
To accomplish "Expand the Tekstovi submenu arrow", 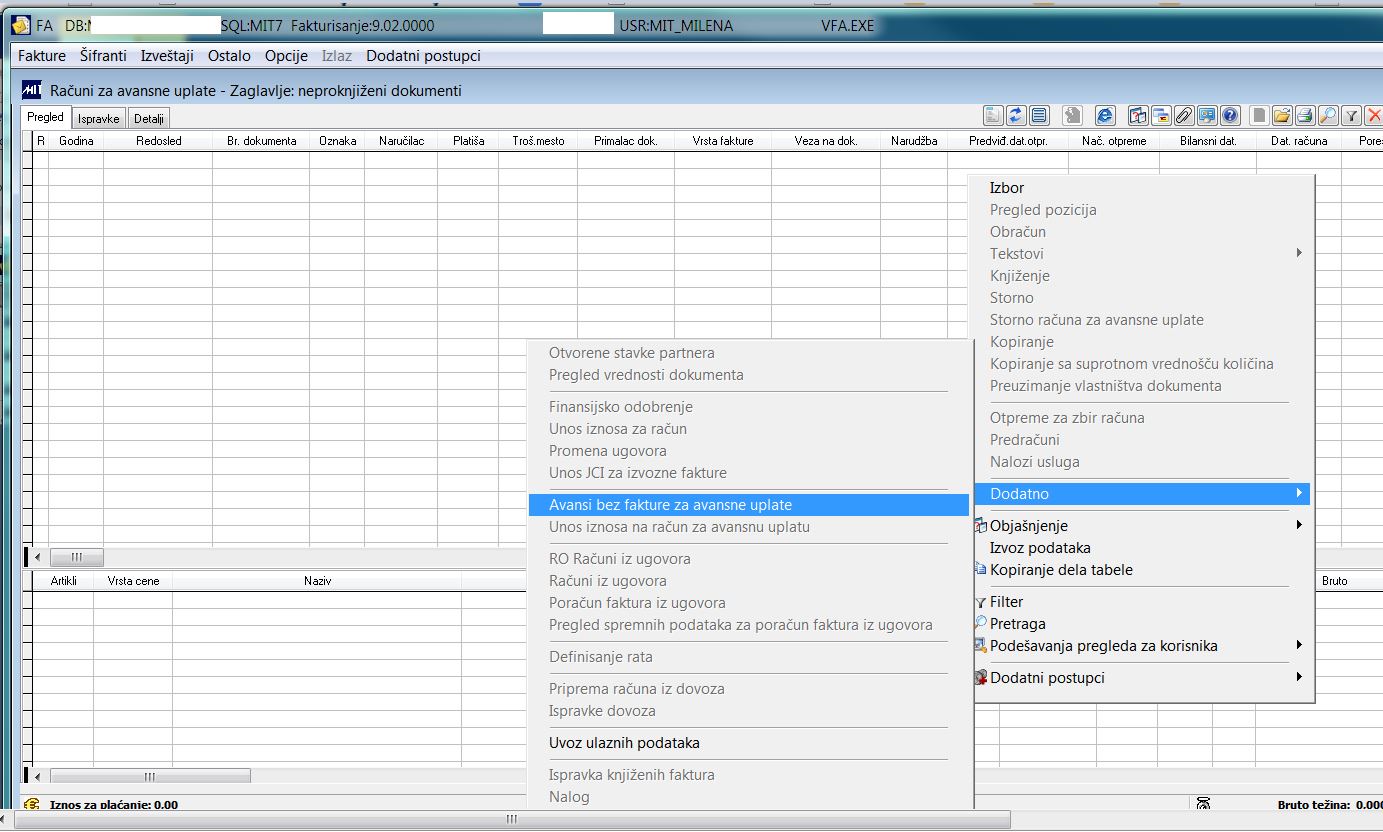I will (1299, 253).
